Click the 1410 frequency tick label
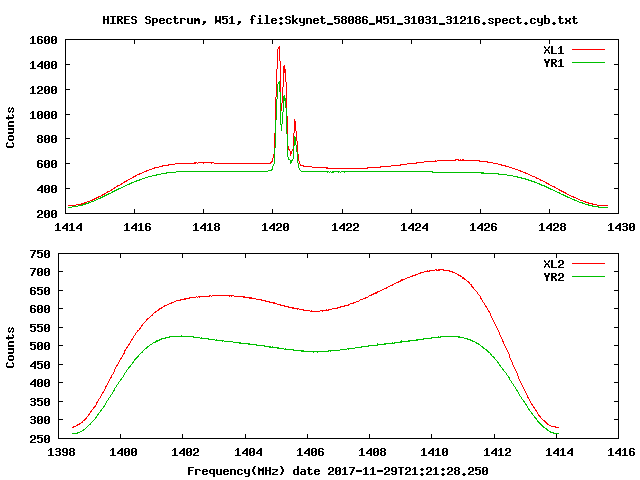The image size is (640, 480). (434, 452)
